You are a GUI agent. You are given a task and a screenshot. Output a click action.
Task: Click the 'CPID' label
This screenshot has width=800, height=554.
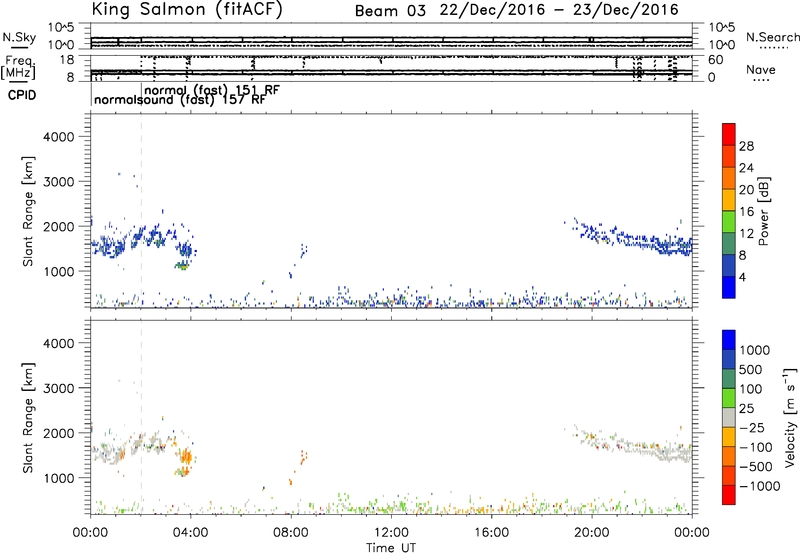point(22,95)
